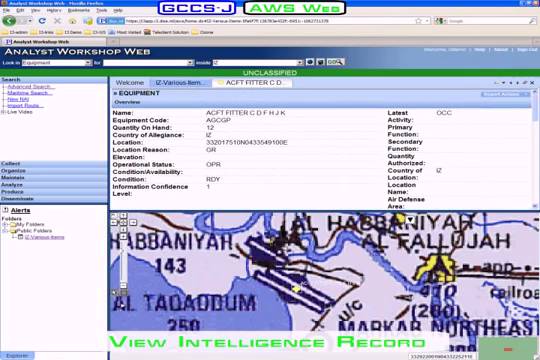Click into the Google search field

(487, 21)
